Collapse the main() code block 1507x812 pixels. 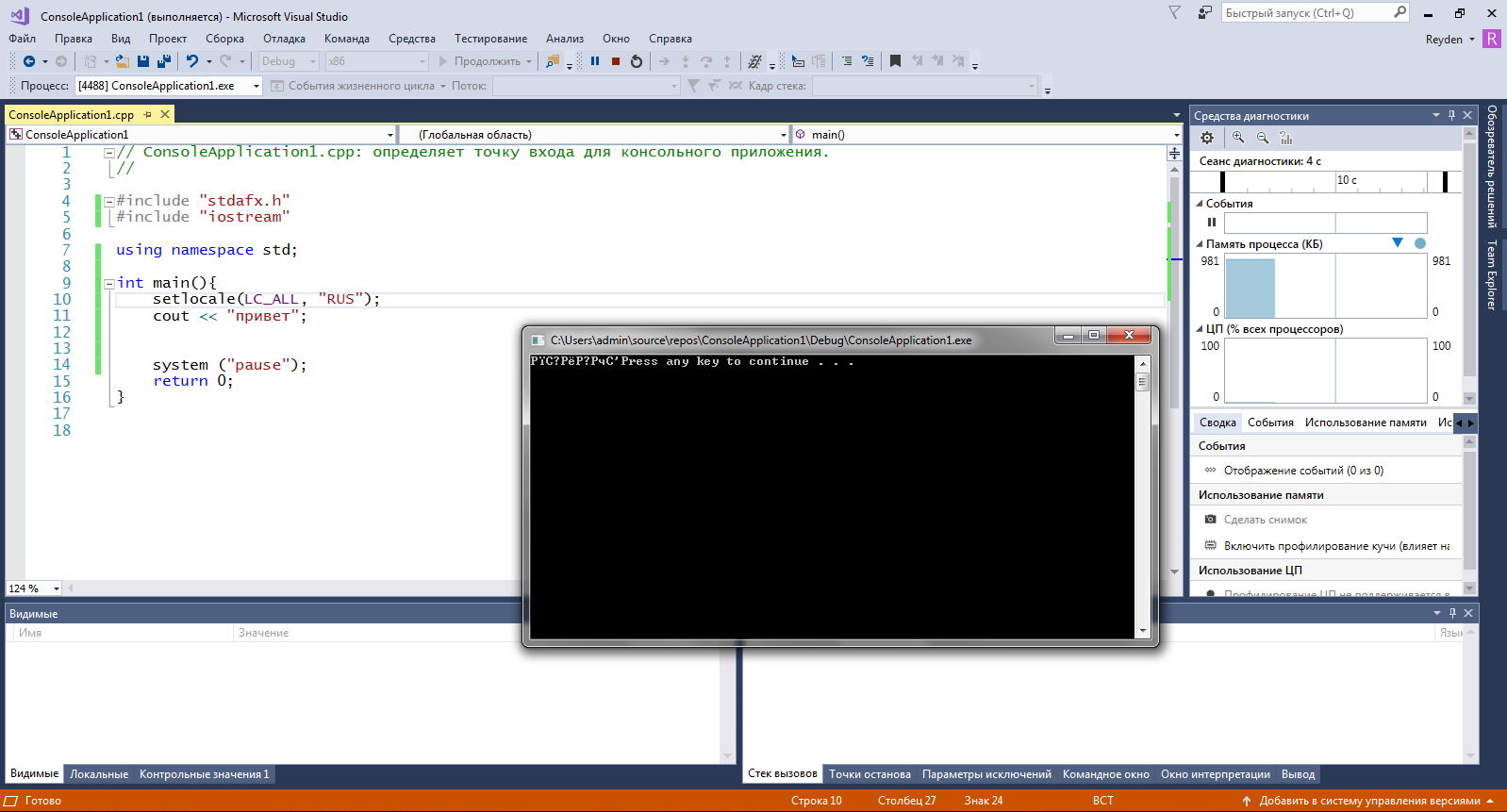[109, 283]
